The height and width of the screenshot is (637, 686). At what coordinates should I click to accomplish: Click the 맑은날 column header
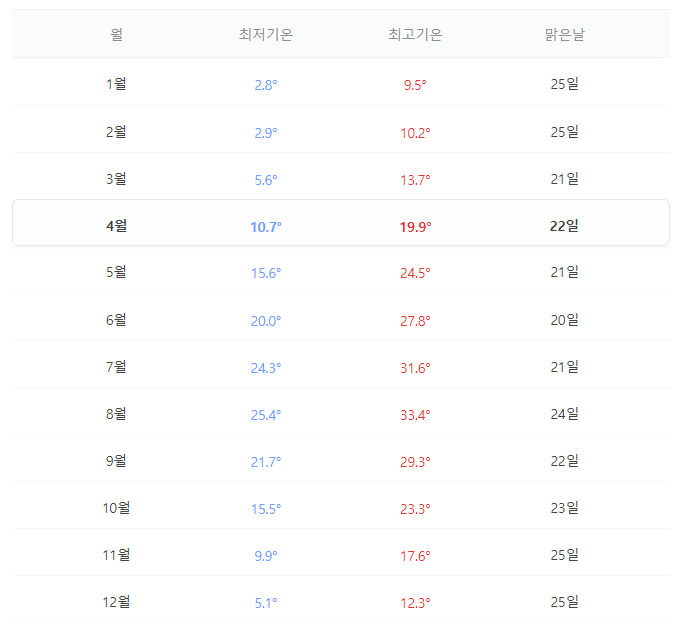564,35
